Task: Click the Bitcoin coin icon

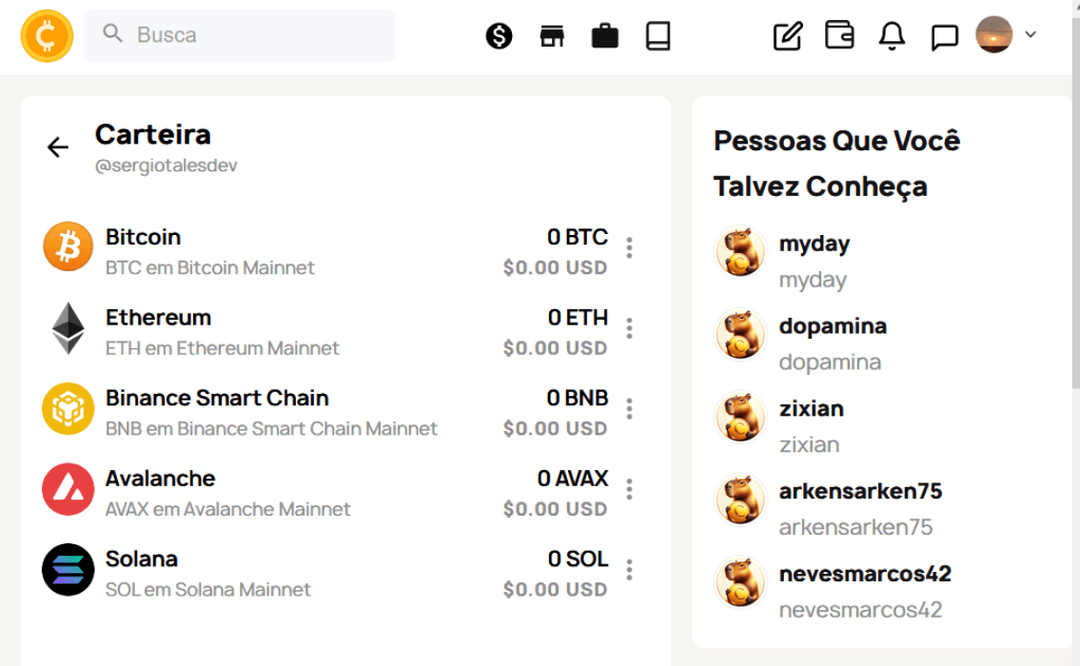Action: click(x=68, y=247)
